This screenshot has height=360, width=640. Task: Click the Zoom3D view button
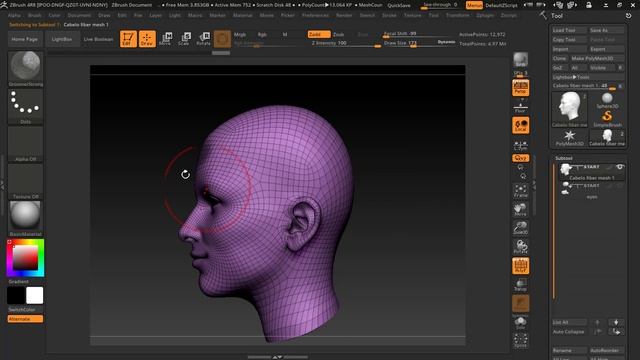520,228
